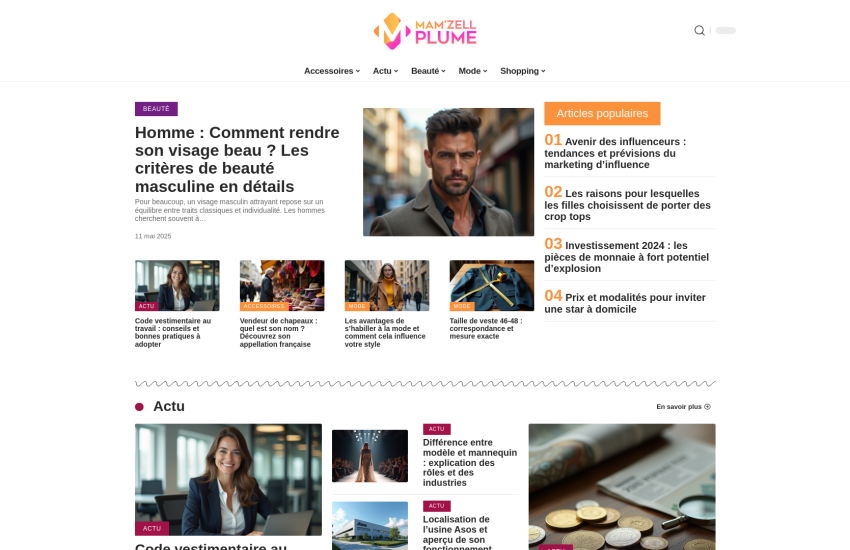The width and height of the screenshot is (850, 550).
Task: Open the article on male facial beauty criteria
Action: pos(237,159)
